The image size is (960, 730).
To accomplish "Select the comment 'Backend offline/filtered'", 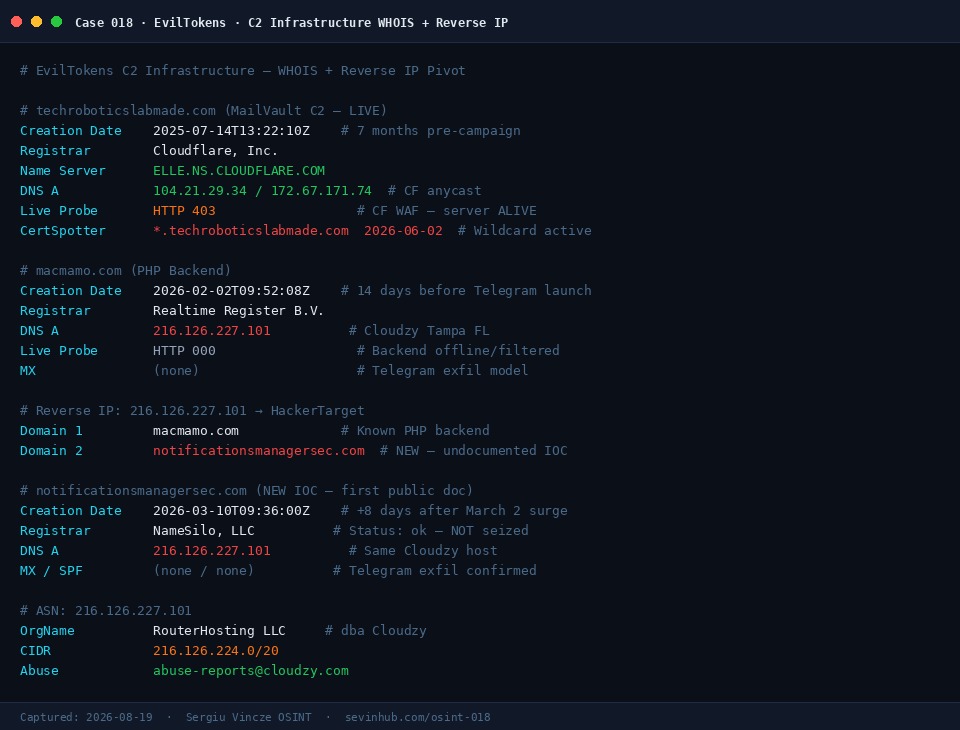I will (x=466, y=350).
